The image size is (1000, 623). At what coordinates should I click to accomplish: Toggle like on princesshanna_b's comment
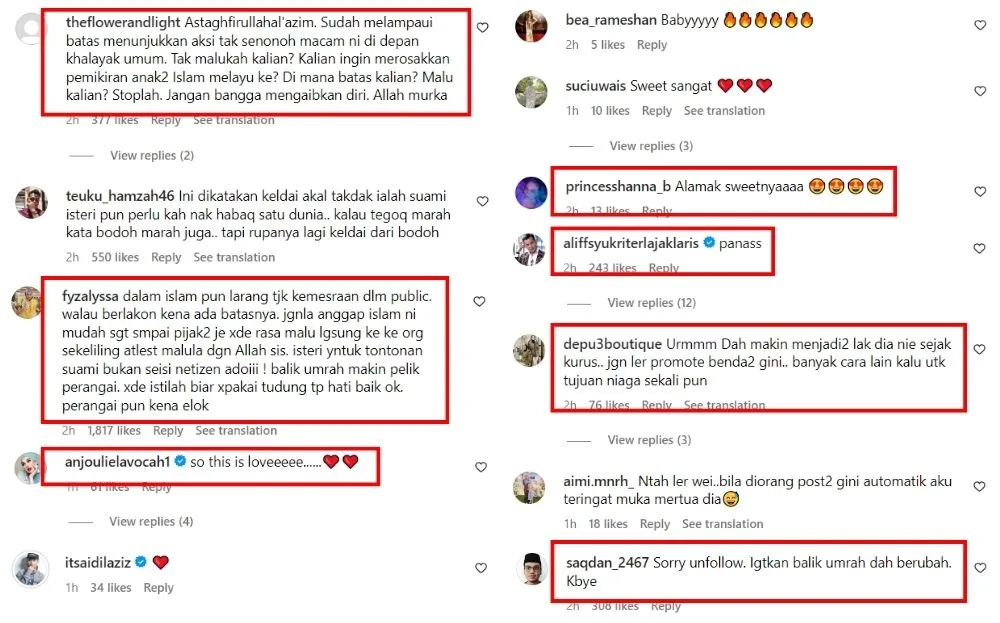click(x=980, y=191)
